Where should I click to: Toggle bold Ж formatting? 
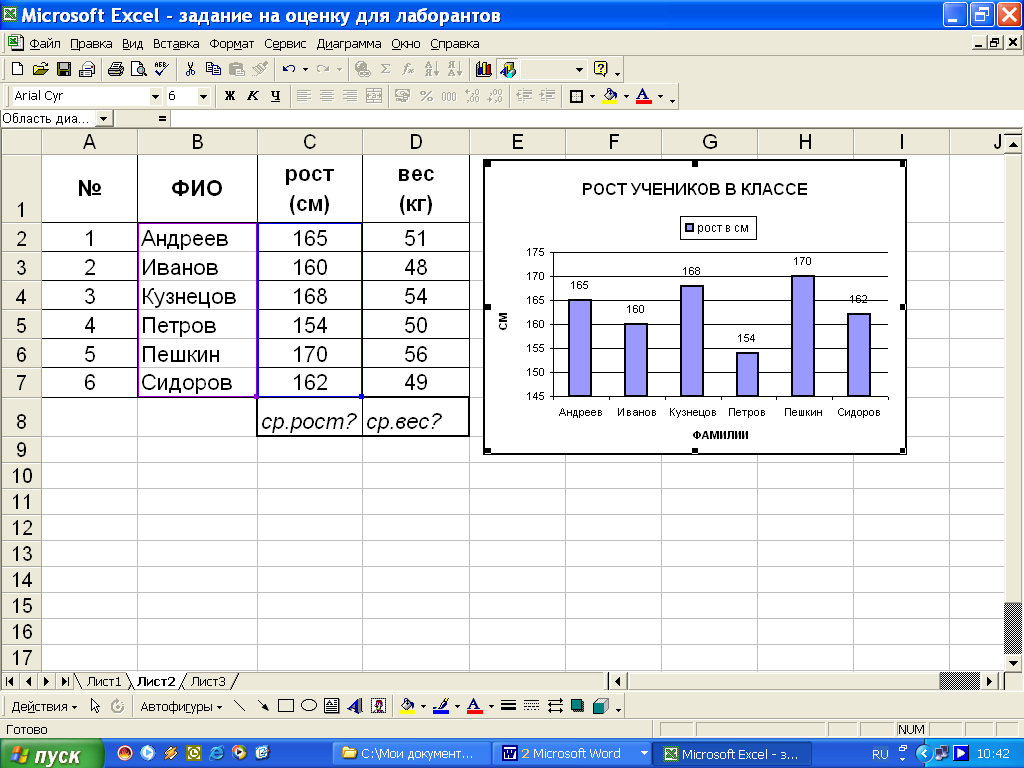(229, 96)
